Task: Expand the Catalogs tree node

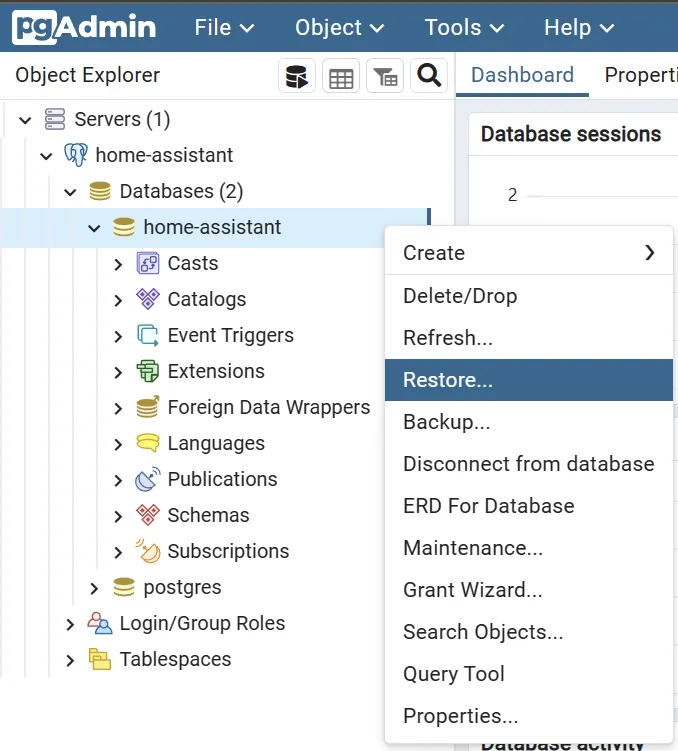Action: click(118, 300)
